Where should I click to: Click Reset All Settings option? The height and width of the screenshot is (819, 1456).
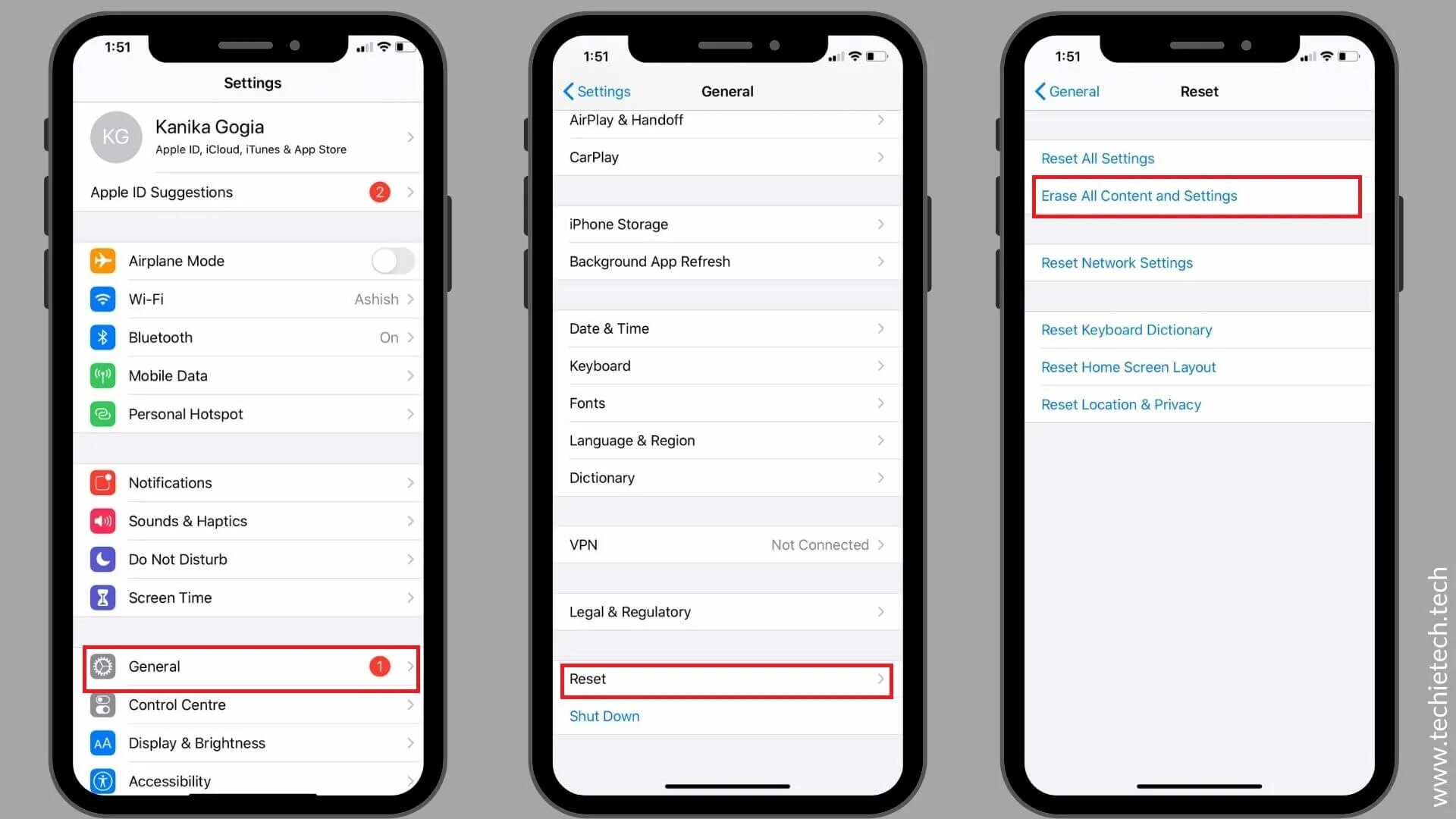[x=1096, y=158]
